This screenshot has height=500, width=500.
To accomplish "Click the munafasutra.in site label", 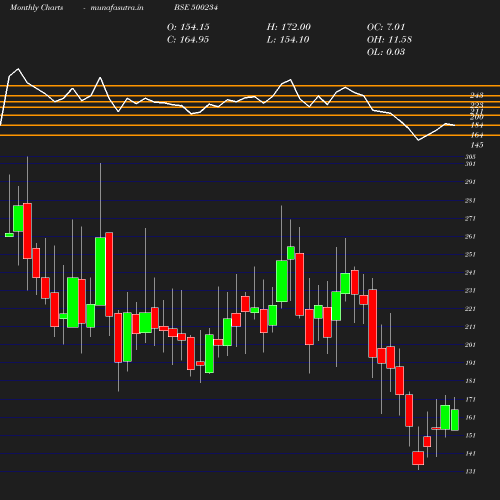I will click(117, 7).
